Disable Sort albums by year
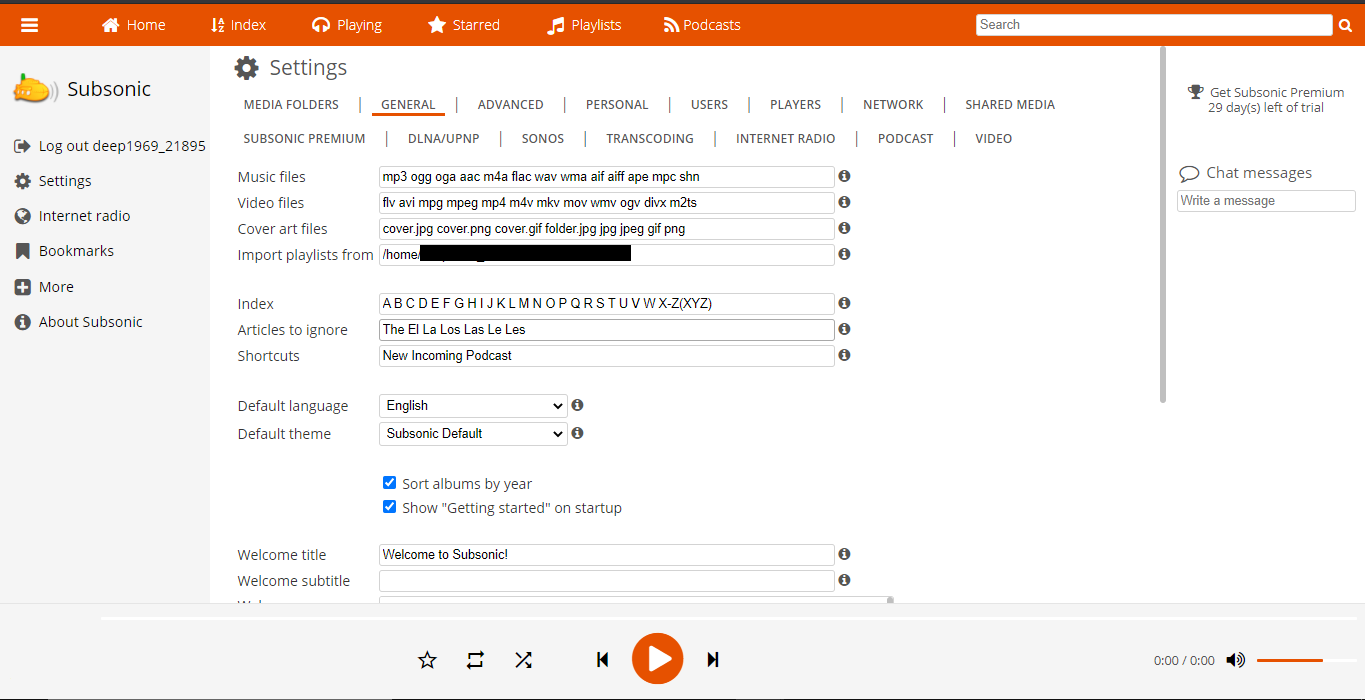 (389, 482)
